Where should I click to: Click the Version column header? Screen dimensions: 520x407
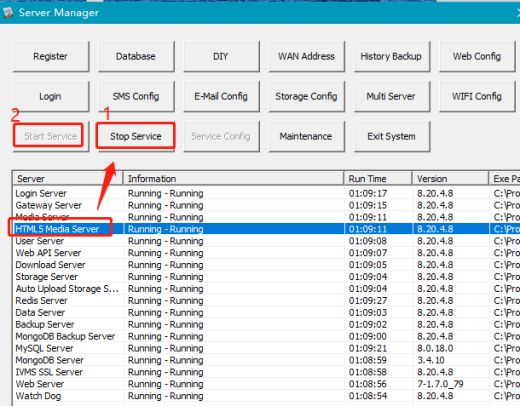point(450,179)
